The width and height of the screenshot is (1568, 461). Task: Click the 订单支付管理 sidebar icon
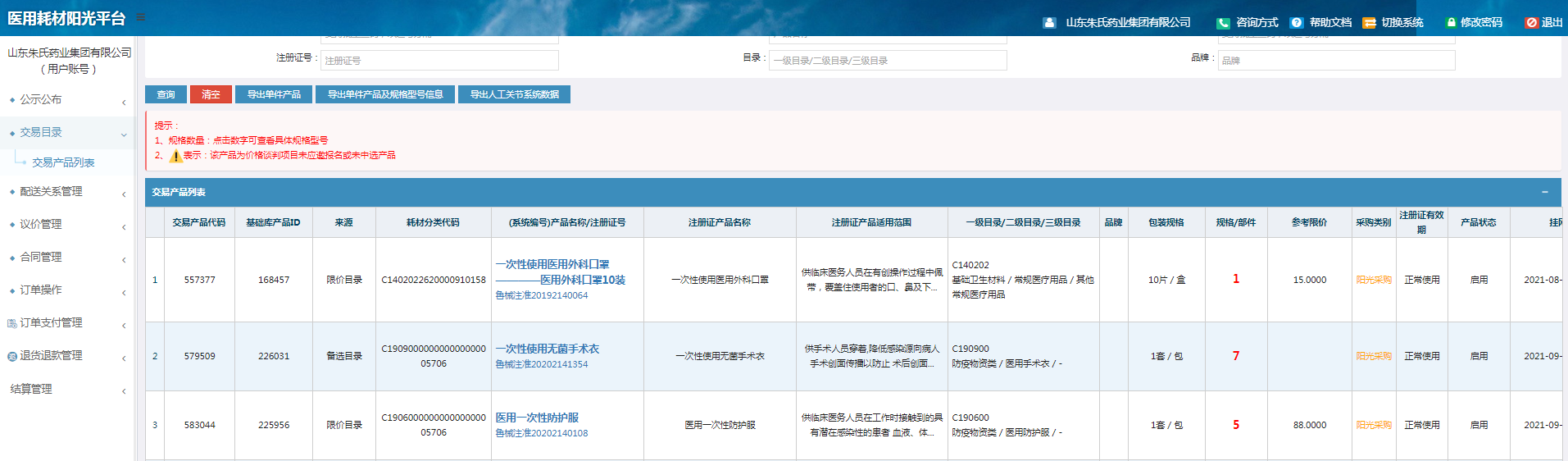click(11, 323)
